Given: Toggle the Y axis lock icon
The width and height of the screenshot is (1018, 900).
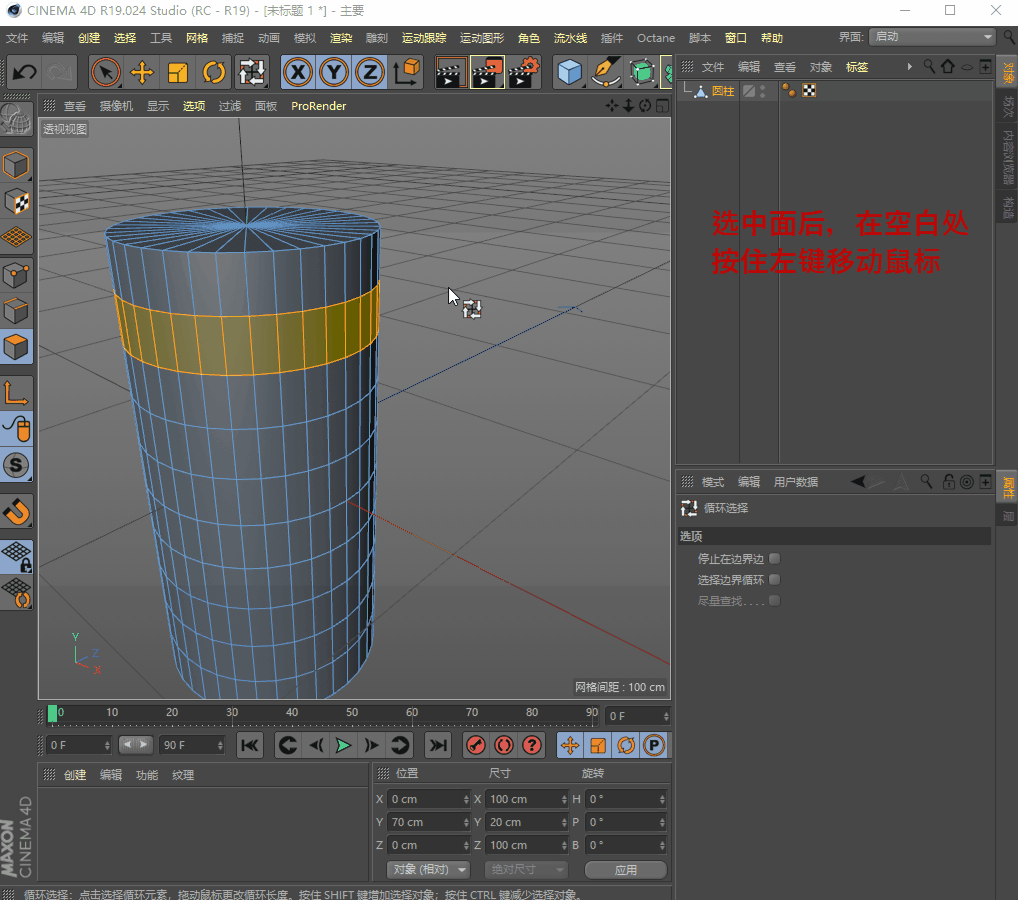Looking at the screenshot, I should coord(334,72).
